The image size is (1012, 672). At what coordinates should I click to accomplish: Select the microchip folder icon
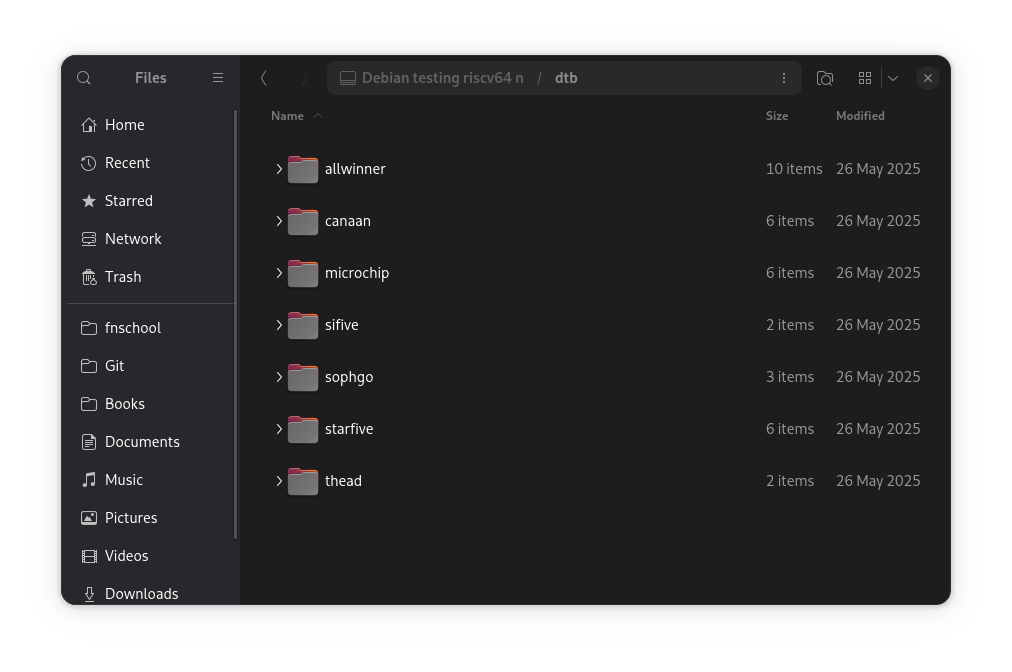(303, 273)
